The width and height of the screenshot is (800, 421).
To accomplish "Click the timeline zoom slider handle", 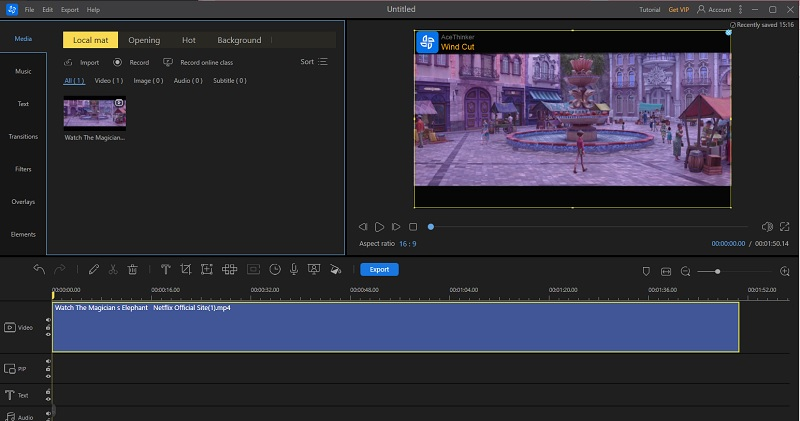I will tap(717, 271).
